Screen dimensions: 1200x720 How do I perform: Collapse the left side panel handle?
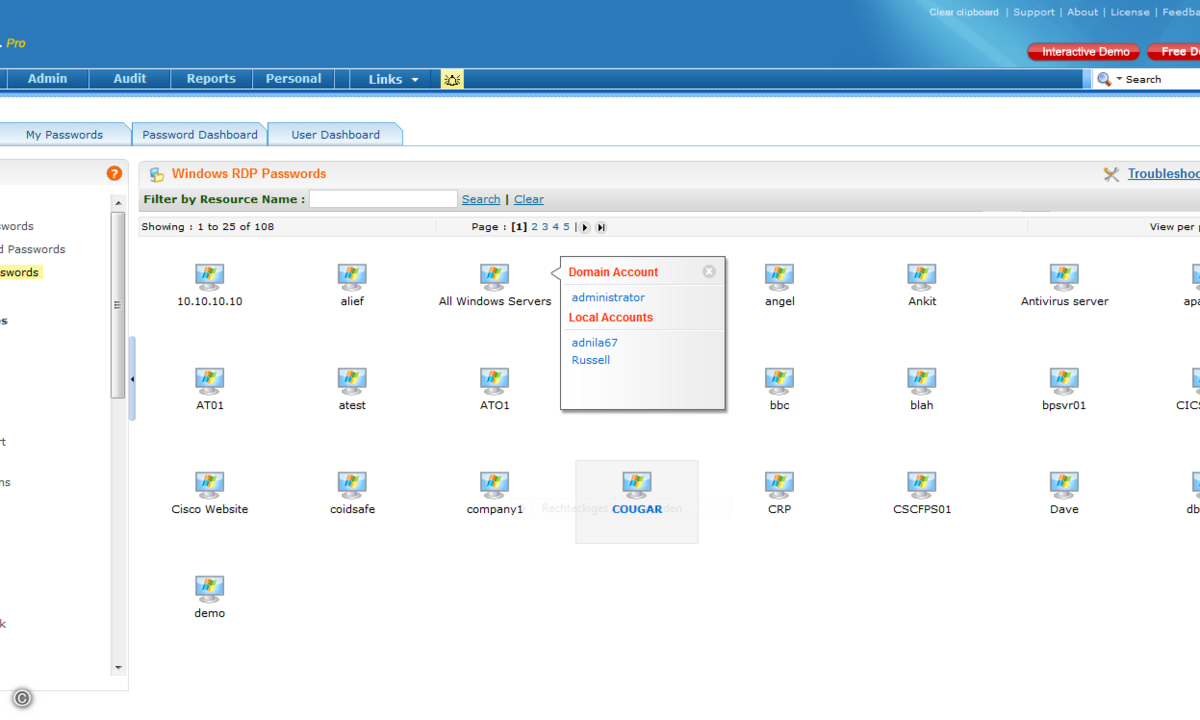tap(132, 379)
